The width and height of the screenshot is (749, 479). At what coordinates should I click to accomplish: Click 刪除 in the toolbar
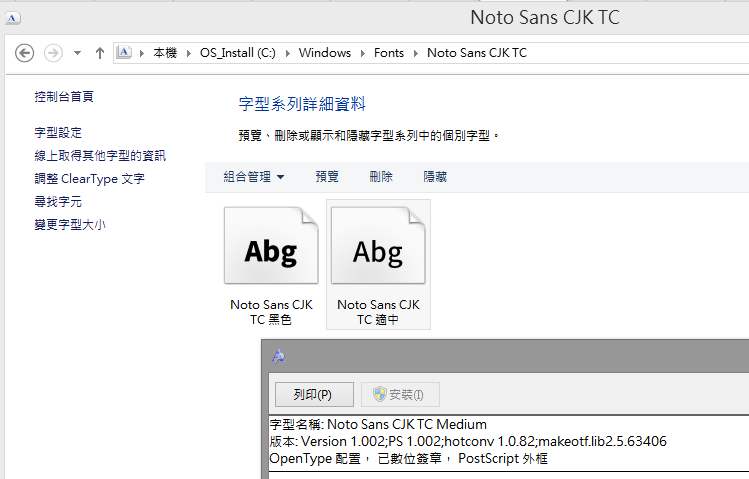(x=381, y=177)
